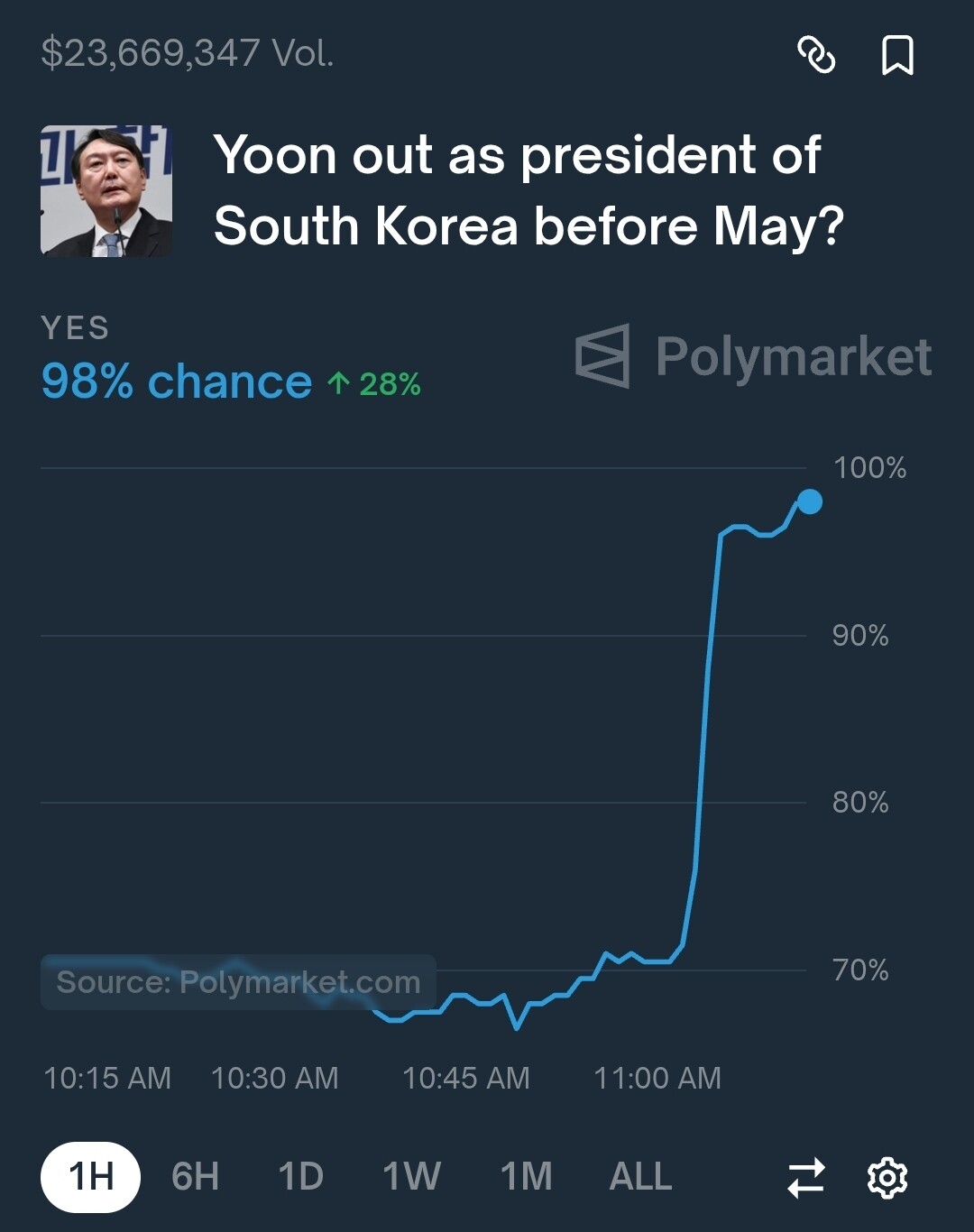Screen dimensions: 974x1232
Task: Click the Source: Polymarket.com label
Action: [x=238, y=981]
